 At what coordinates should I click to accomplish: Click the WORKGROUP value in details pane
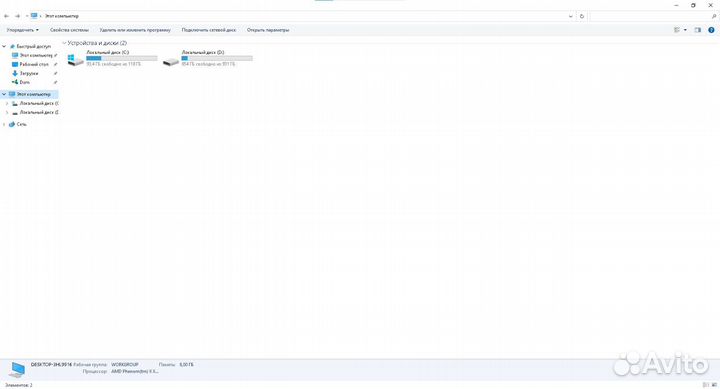tap(125, 365)
